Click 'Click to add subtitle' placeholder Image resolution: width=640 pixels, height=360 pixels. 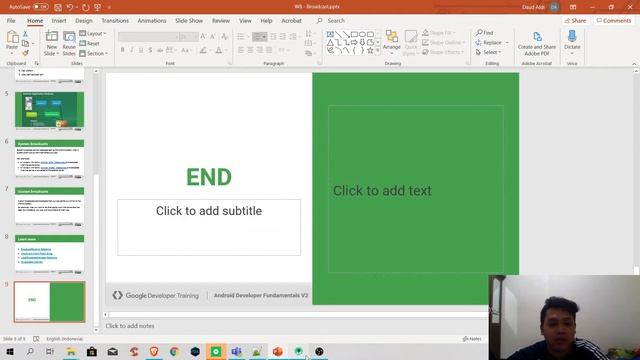coord(209,227)
